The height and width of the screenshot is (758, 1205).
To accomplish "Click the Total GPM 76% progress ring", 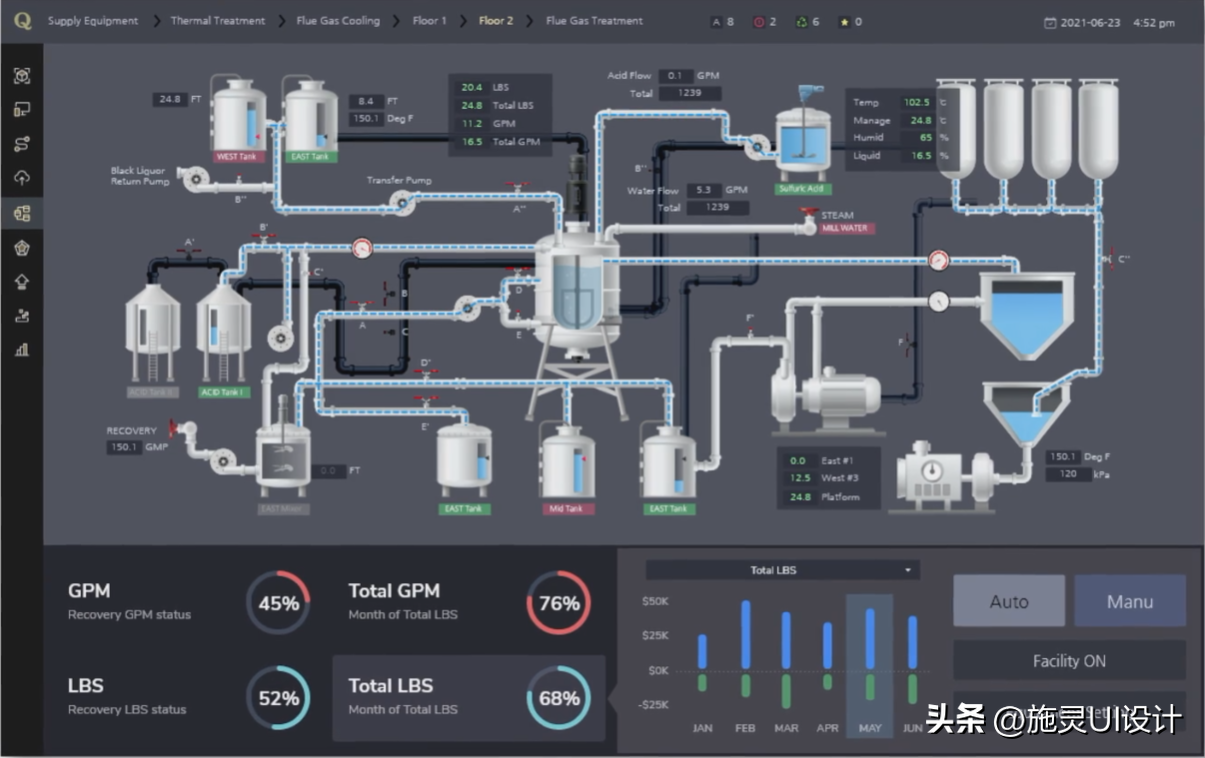I will (x=558, y=603).
